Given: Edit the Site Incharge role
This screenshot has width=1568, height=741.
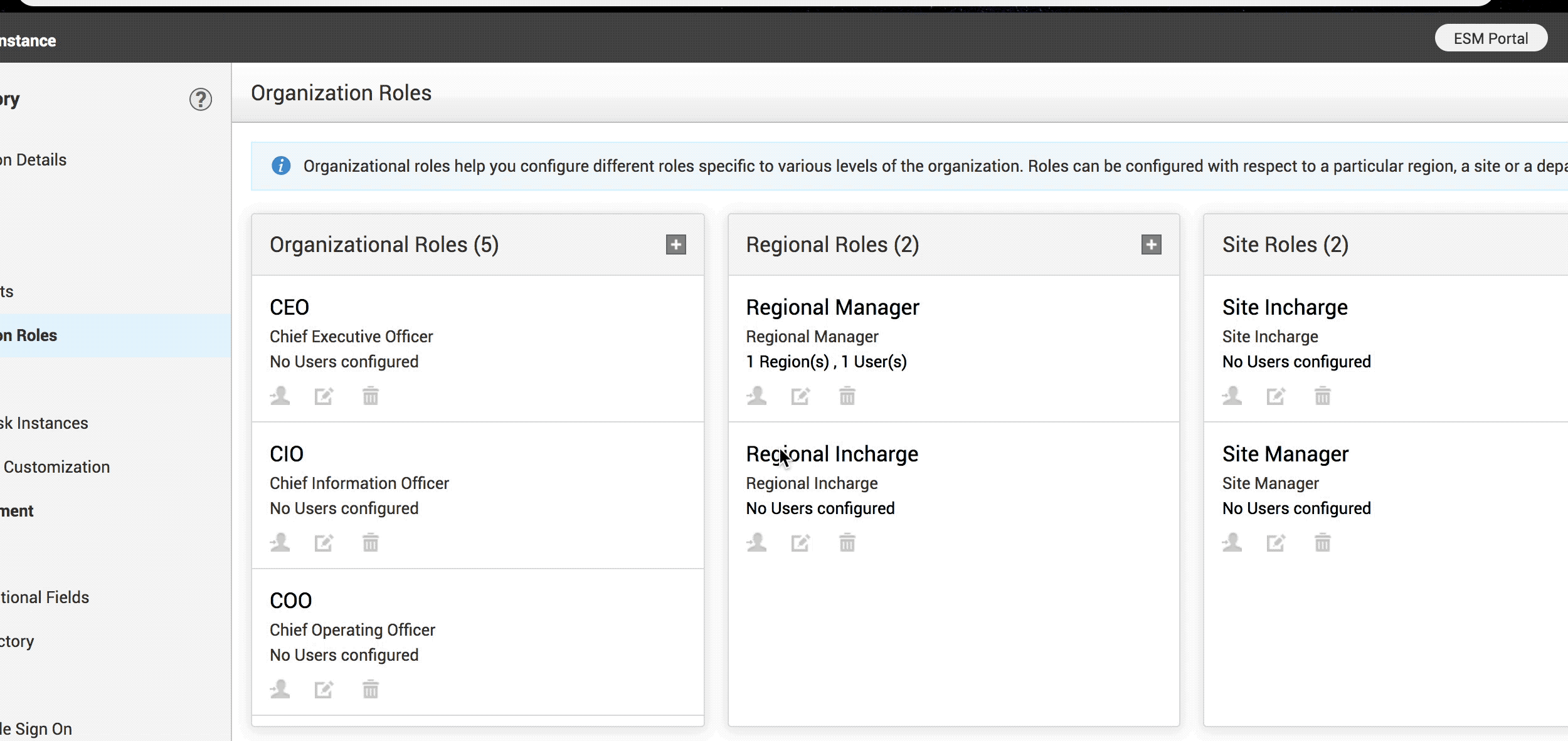Looking at the screenshot, I should (x=1276, y=396).
